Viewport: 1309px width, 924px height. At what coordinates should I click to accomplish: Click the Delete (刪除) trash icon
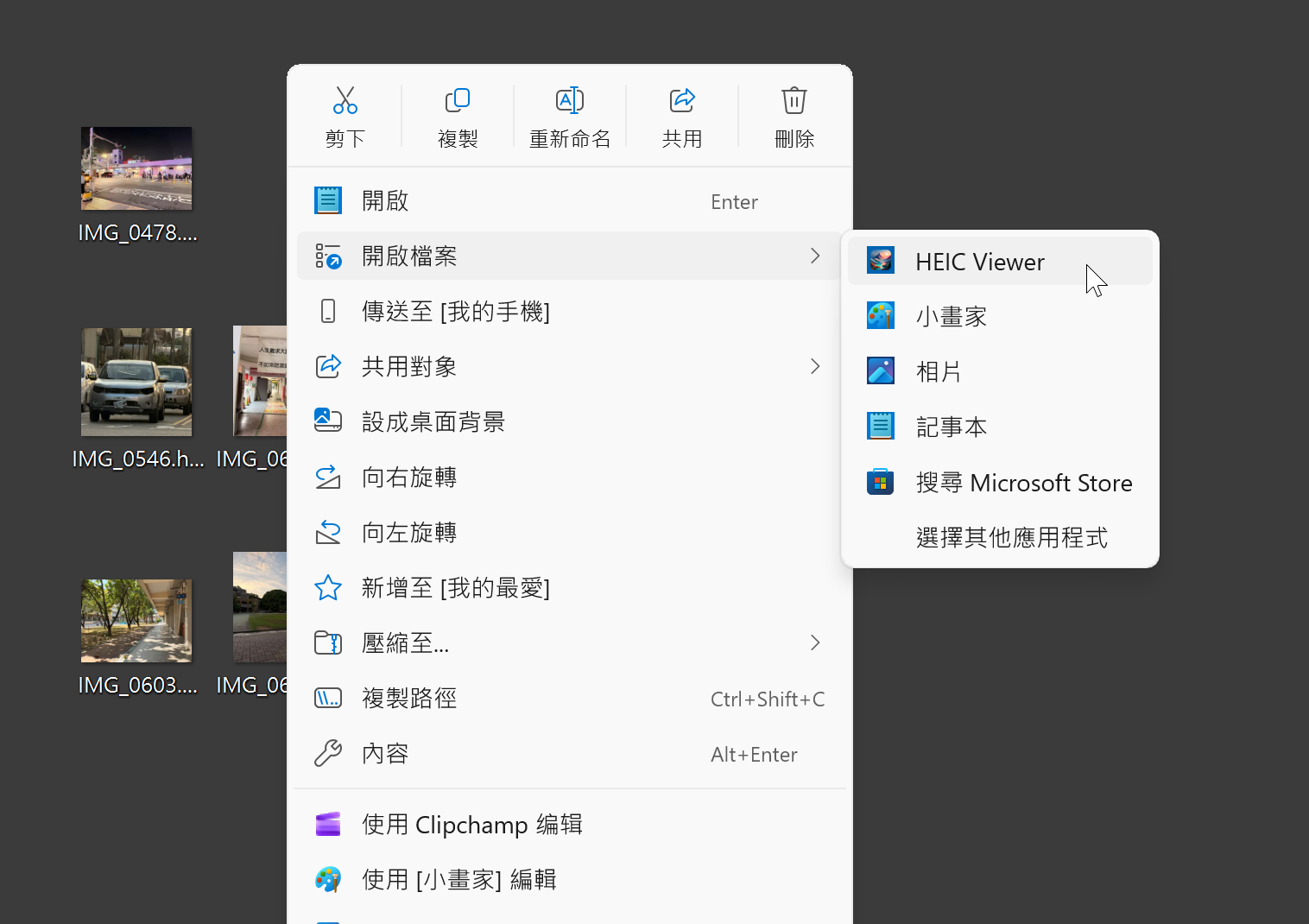(794, 101)
